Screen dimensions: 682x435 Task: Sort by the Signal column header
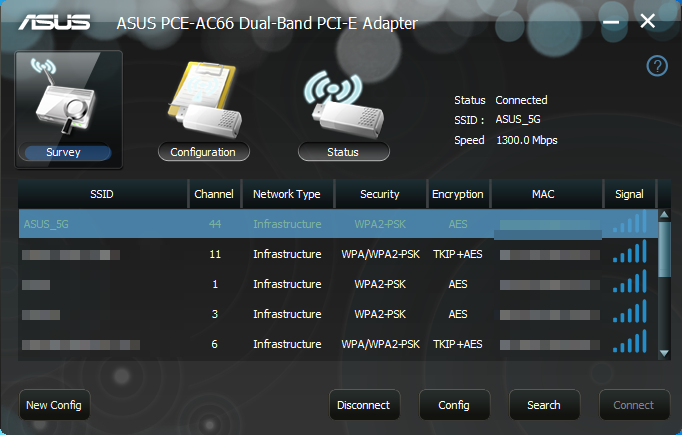[629, 194]
